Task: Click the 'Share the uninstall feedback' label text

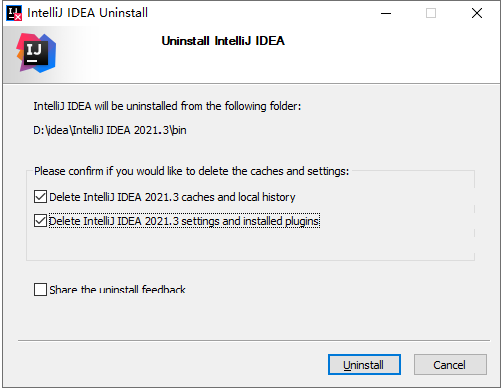Action: [x=117, y=289]
